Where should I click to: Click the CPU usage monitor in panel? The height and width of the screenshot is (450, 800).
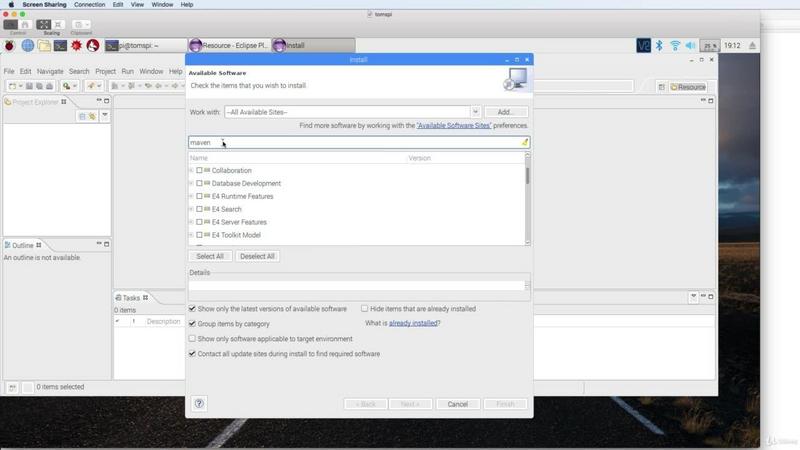click(710, 45)
